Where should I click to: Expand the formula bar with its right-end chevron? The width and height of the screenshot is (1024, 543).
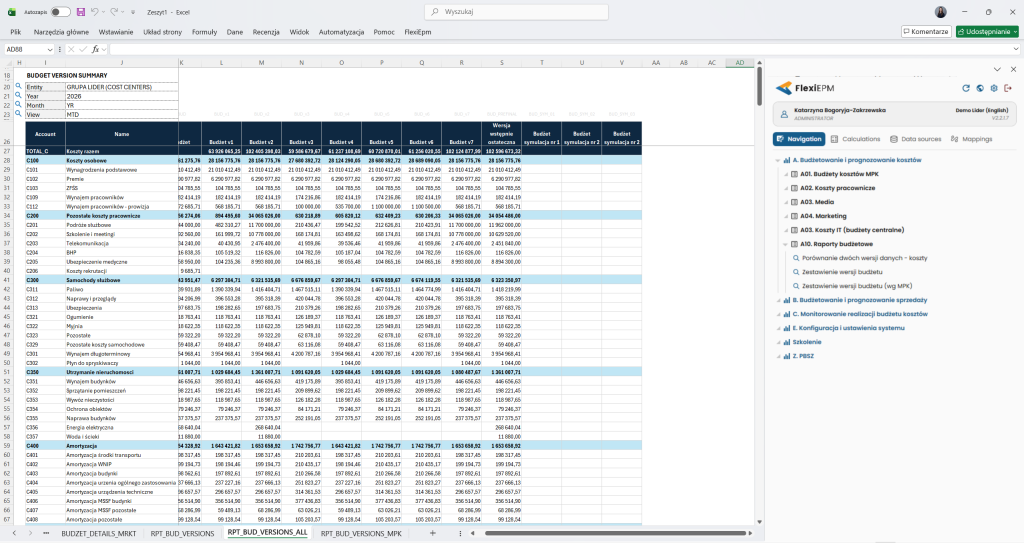pyautogui.click(x=1016, y=49)
